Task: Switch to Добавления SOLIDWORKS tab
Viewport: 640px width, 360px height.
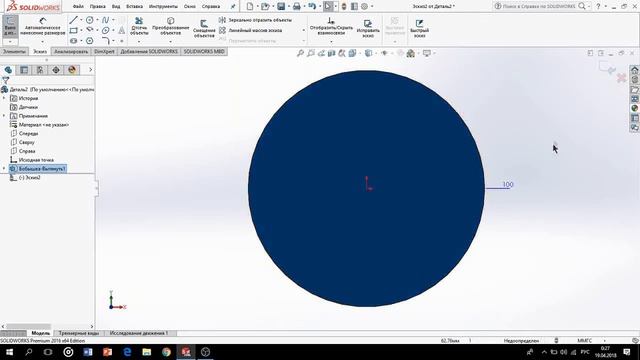Action: (x=149, y=51)
